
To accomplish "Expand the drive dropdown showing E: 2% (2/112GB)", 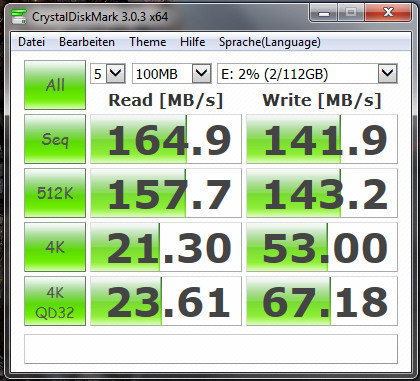I will [388, 73].
